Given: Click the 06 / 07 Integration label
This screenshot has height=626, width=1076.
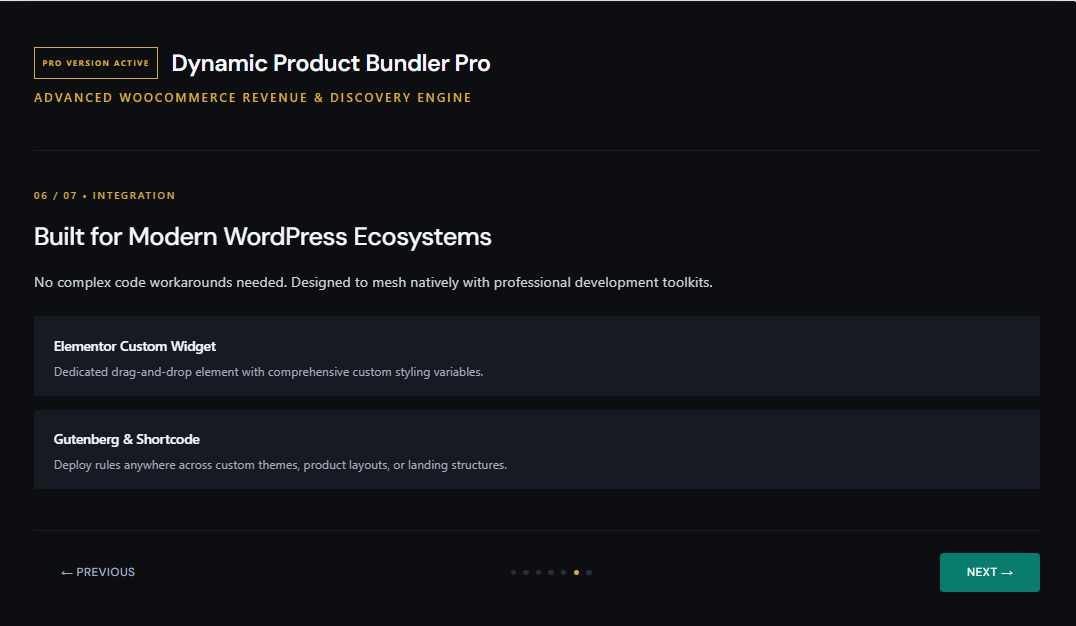Looking at the screenshot, I should click(104, 196).
